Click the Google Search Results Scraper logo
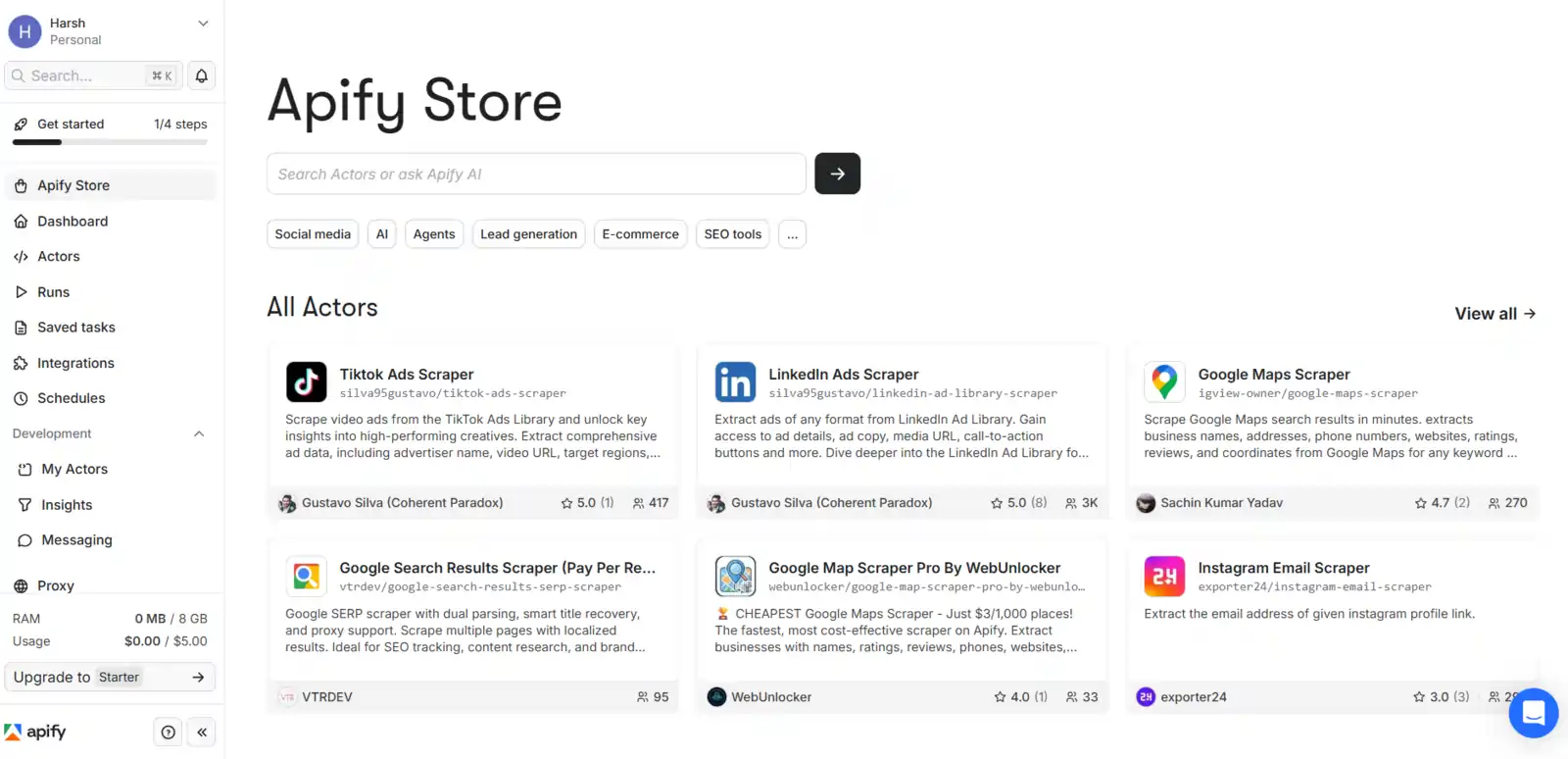1568x759 pixels. tap(306, 576)
